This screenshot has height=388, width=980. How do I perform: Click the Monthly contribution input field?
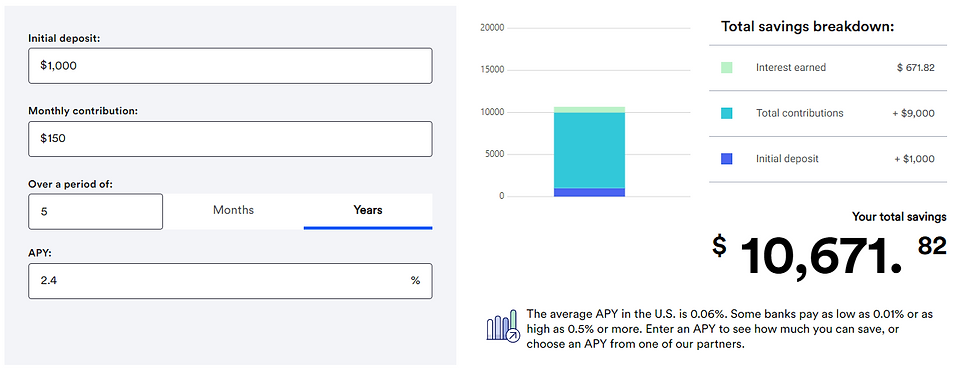click(x=230, y=139)
